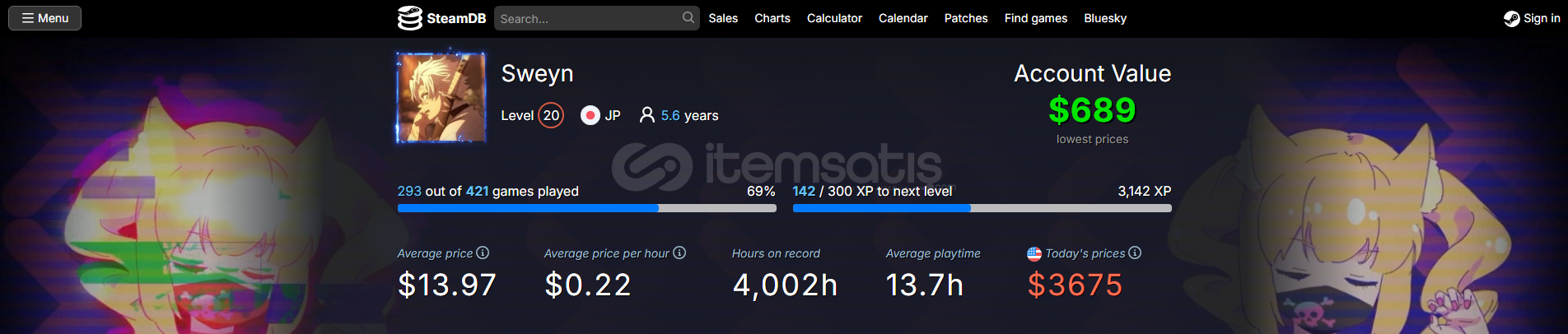The height and width of the screenshot is (334, 1568).
Task: Go to the Calculator page
Action: click(x=834, y=18)
